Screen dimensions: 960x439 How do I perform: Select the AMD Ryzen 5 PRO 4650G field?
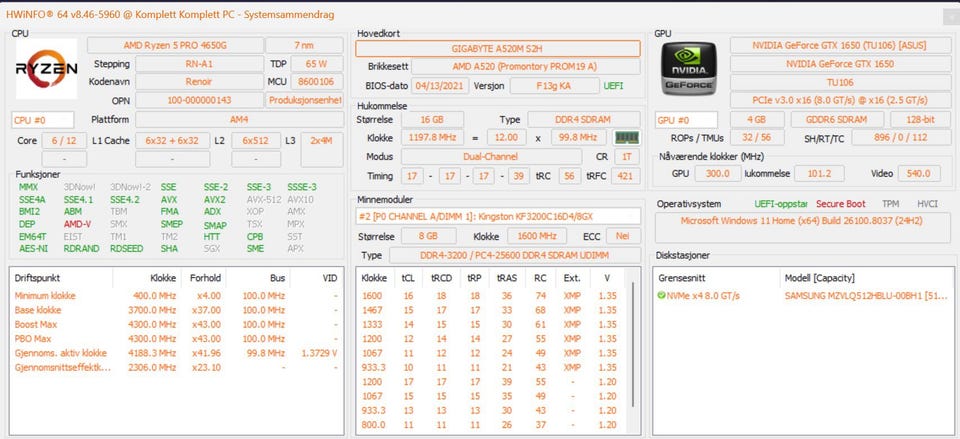175,45
